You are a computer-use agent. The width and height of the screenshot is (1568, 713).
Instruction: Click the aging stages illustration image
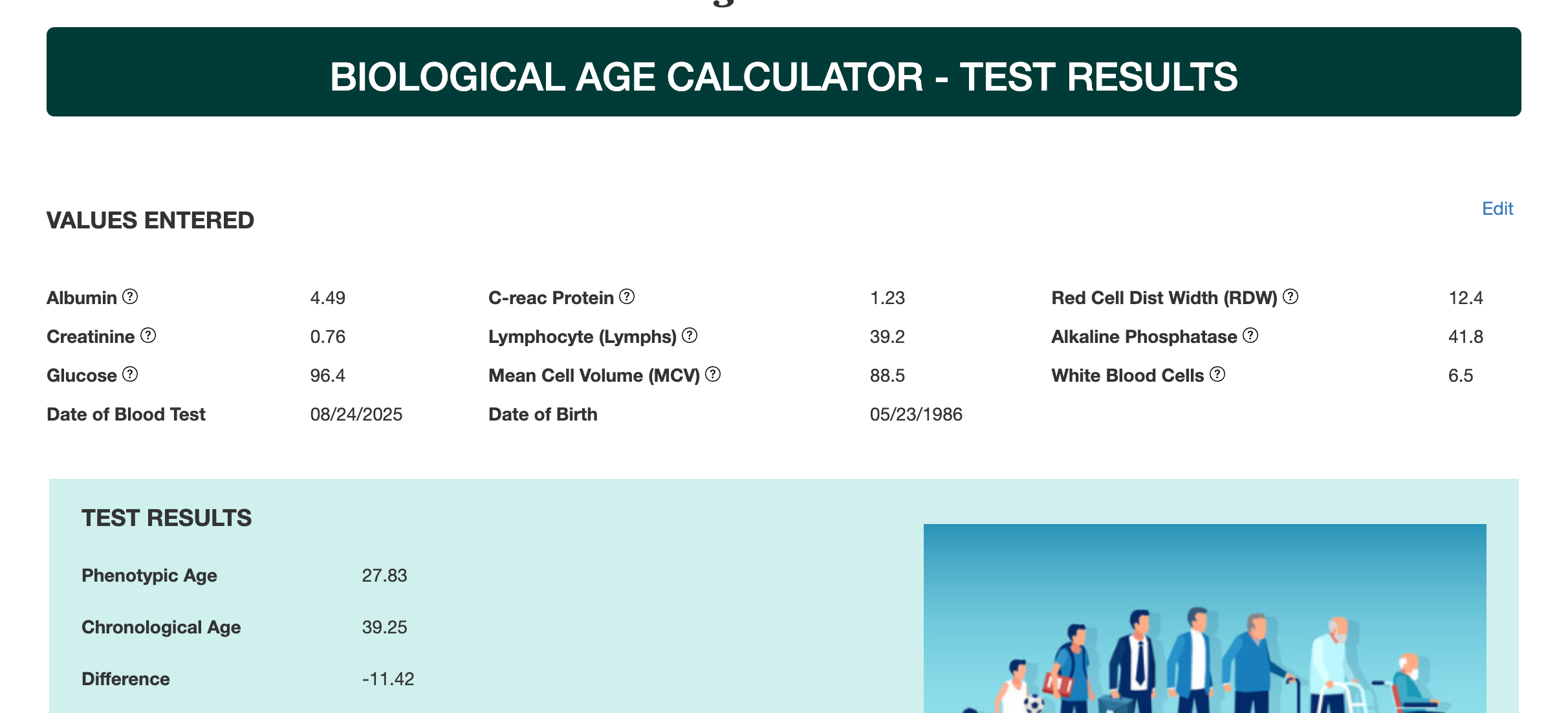pyautogui.click(x=1204, y=618)
